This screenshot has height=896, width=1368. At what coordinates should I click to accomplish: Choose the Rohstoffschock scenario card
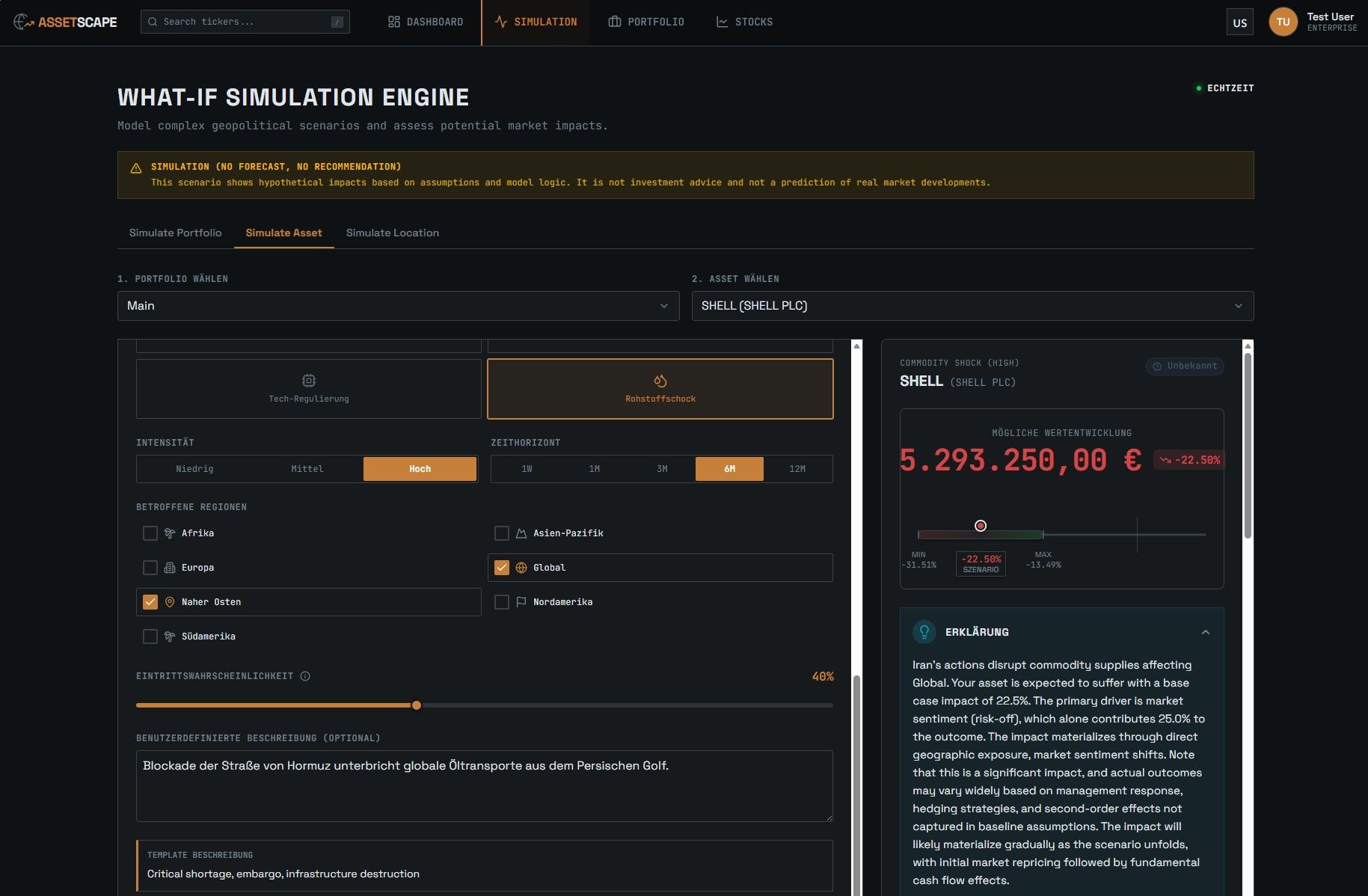[660, 389]
